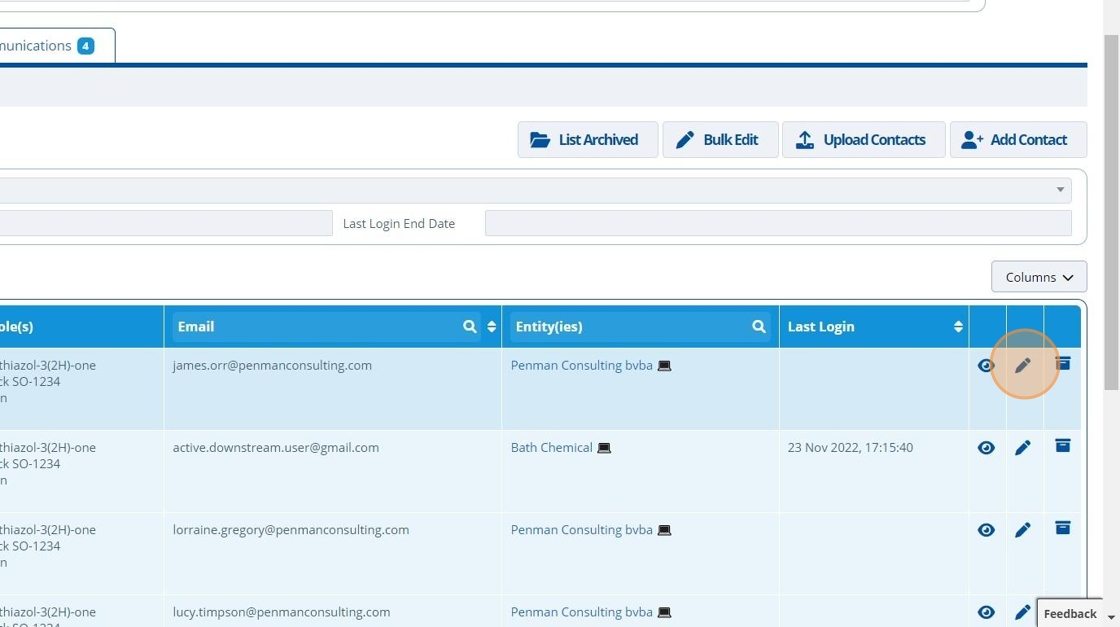Open Penman Consulting bvba in lorraine.gregory row
The width and height of the screenshot is (1120, 627).
pyautogui.click(x=581, y=530)
